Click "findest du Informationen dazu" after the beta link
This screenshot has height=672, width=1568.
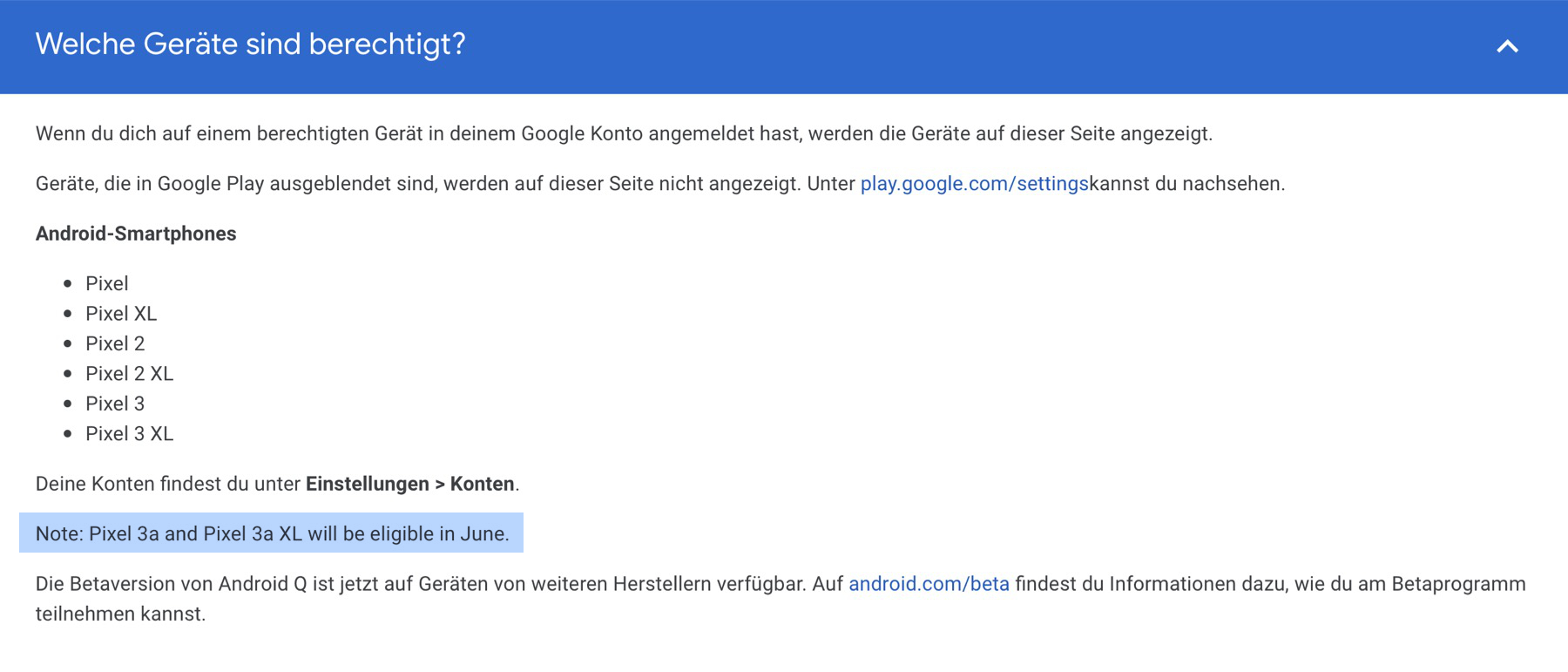(1150, 584)
